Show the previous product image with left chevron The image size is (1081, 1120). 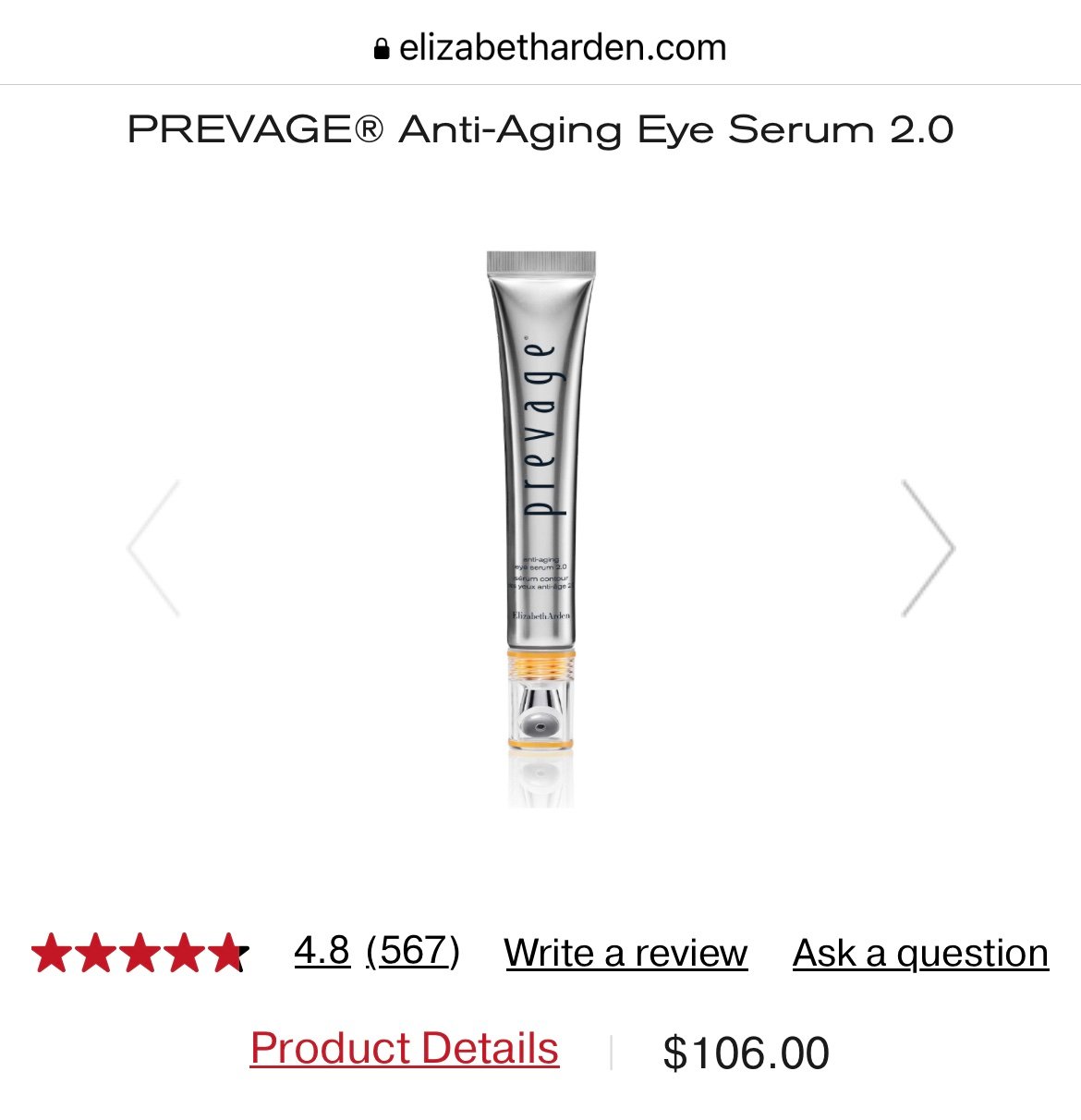pos(153,548)
